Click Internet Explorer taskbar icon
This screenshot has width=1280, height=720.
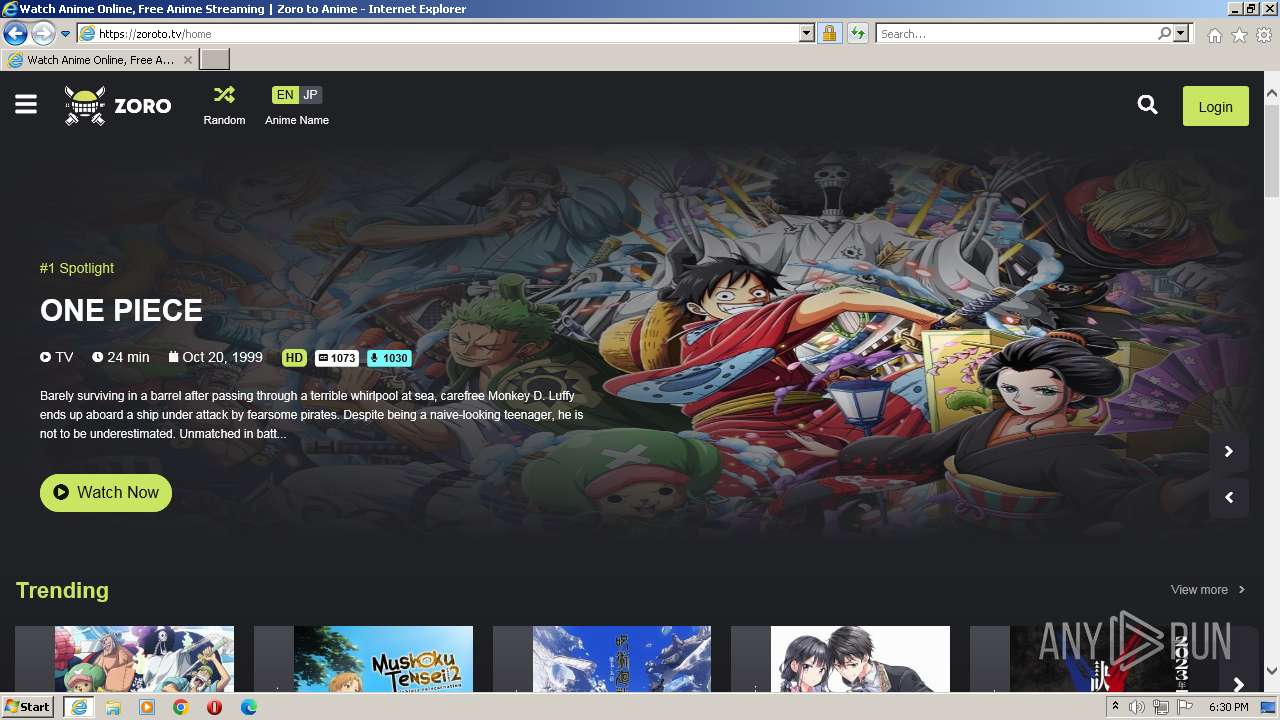point(78,707)
